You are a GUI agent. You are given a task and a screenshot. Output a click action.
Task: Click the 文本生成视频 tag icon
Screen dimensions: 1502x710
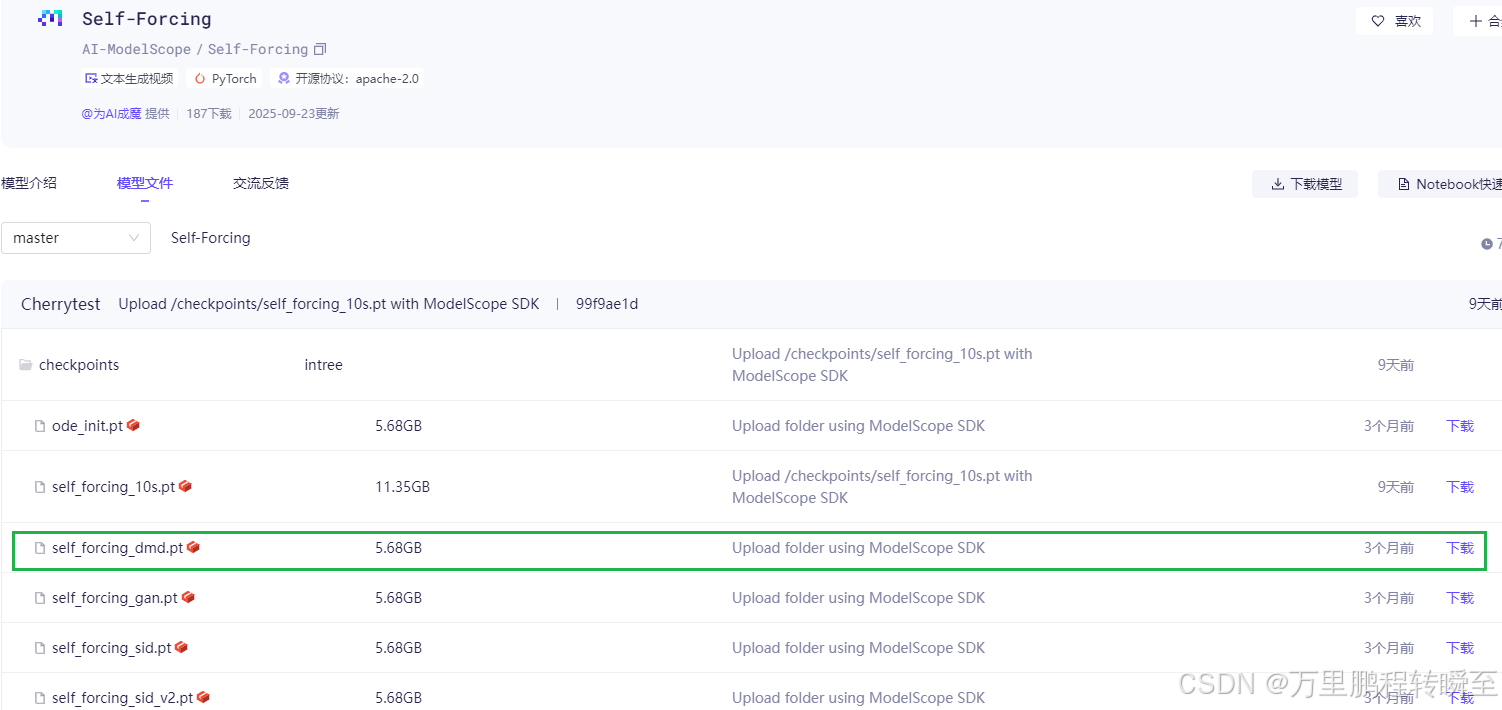tap(92, 78)
